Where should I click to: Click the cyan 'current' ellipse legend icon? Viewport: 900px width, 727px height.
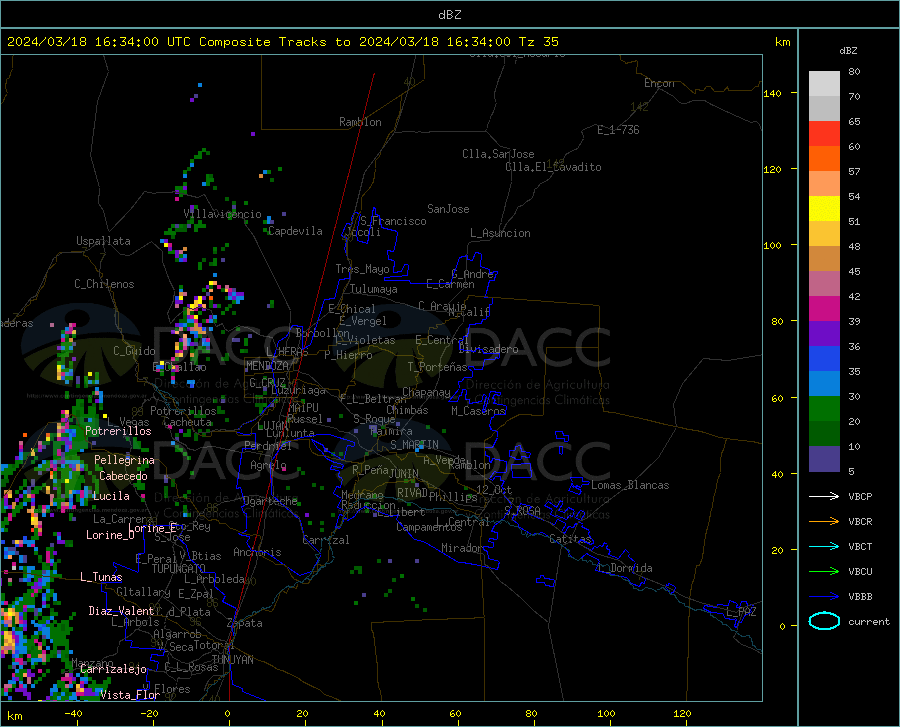tap(824, 621)
